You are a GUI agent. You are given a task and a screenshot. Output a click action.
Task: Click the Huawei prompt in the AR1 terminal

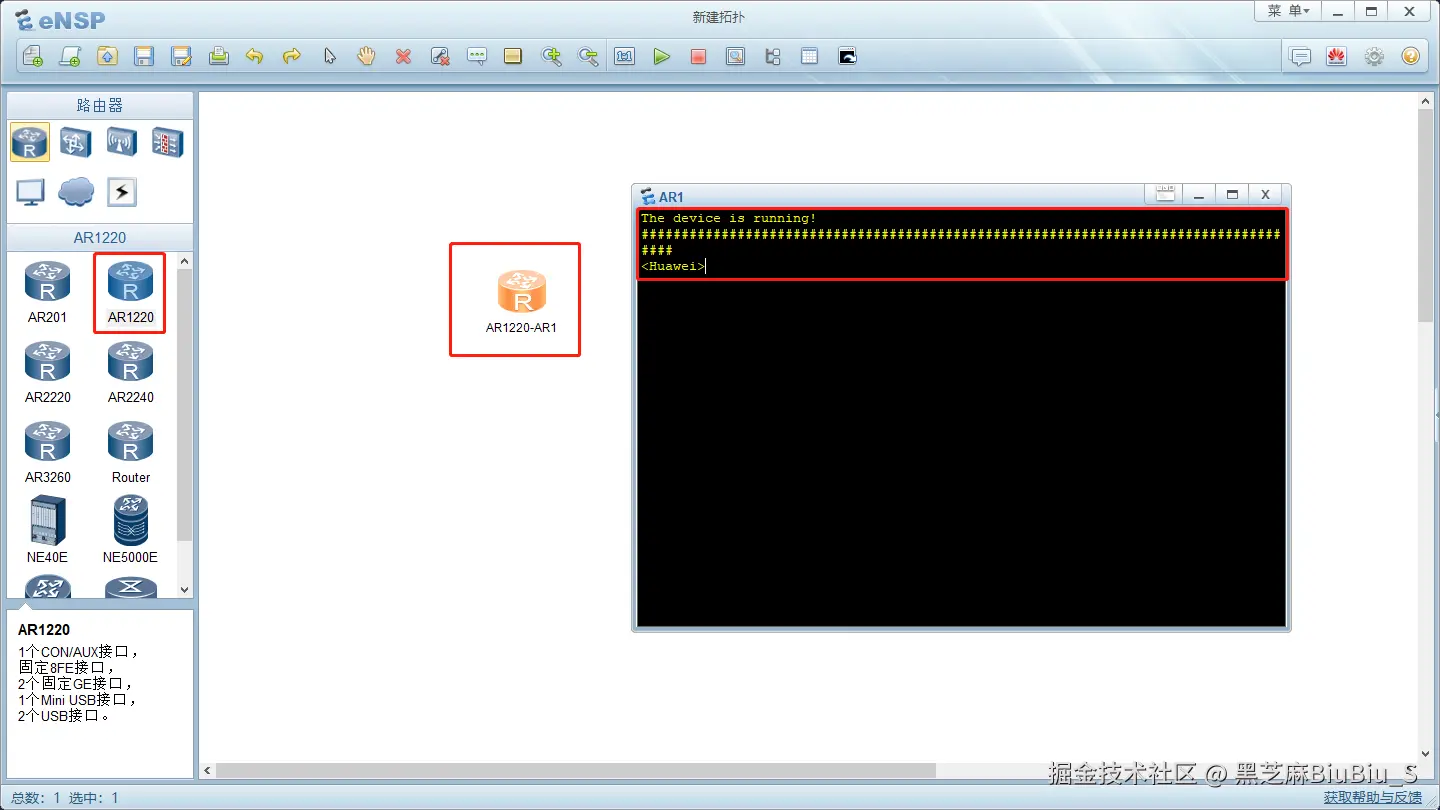pyautogui.click(x=673, y=266)
